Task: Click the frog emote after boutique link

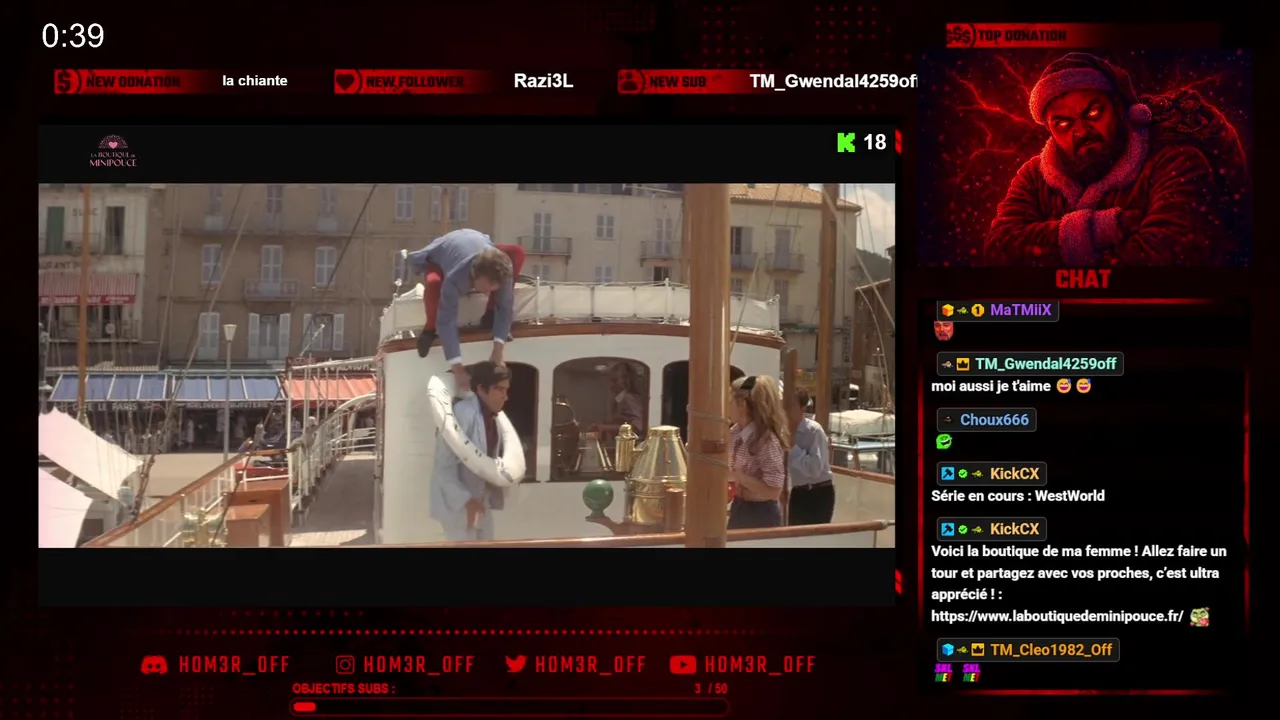Action: tap(1199, 617)
